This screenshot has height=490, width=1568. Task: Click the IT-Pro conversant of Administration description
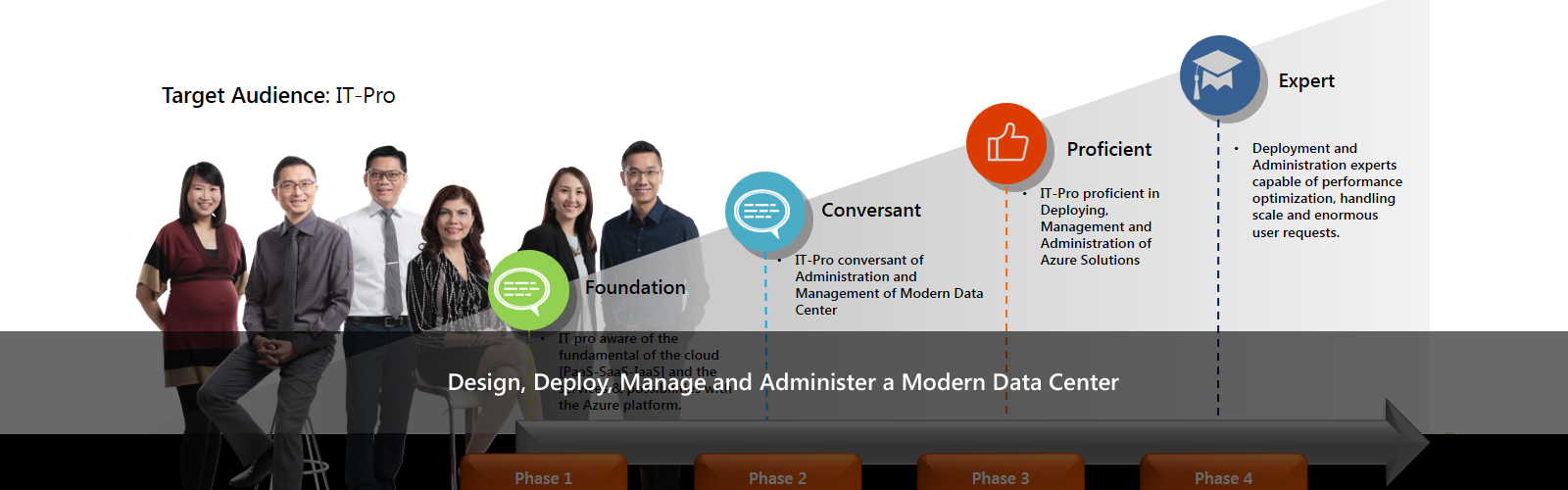click(889, 285)
